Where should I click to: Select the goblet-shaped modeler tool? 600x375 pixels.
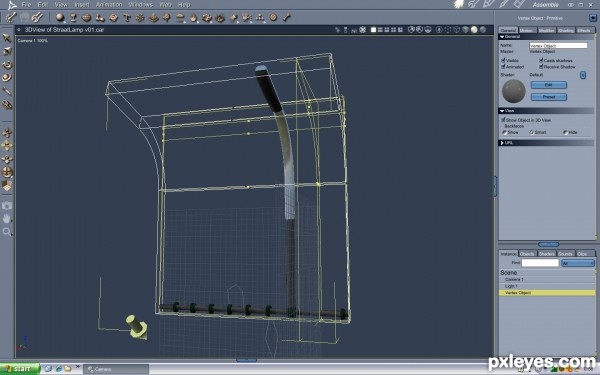[73, 17]
